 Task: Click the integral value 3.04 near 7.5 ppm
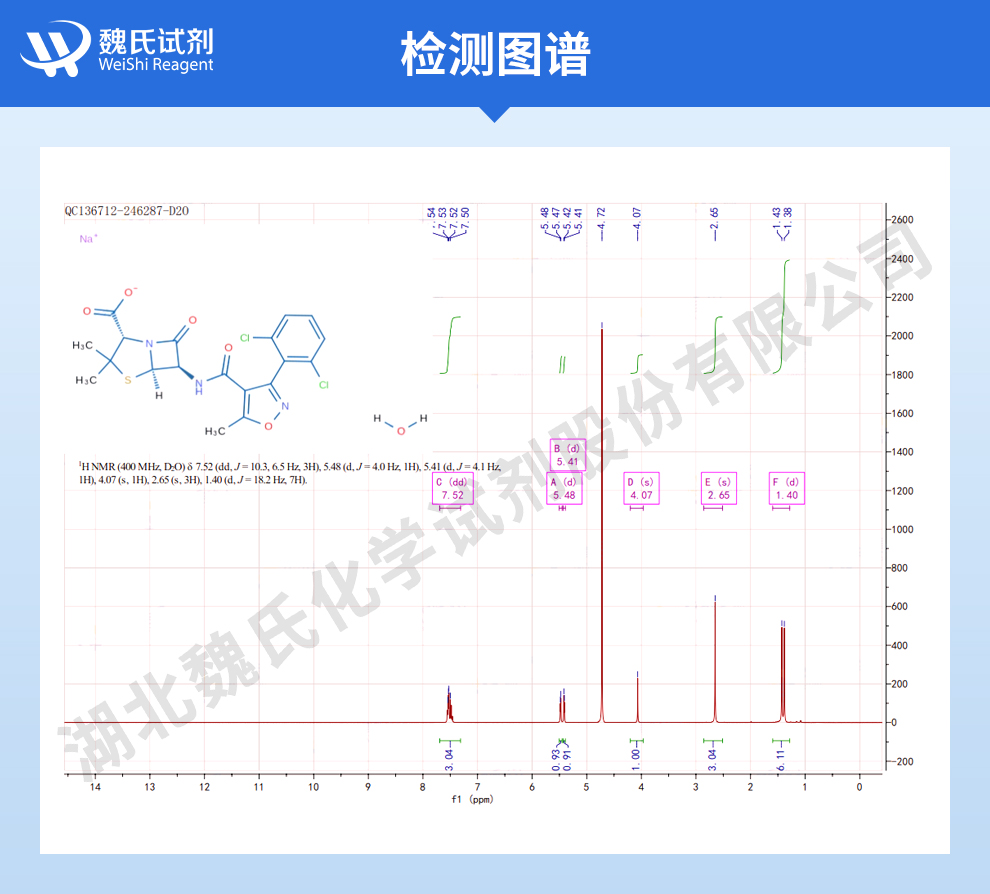[x=450, y=760]
